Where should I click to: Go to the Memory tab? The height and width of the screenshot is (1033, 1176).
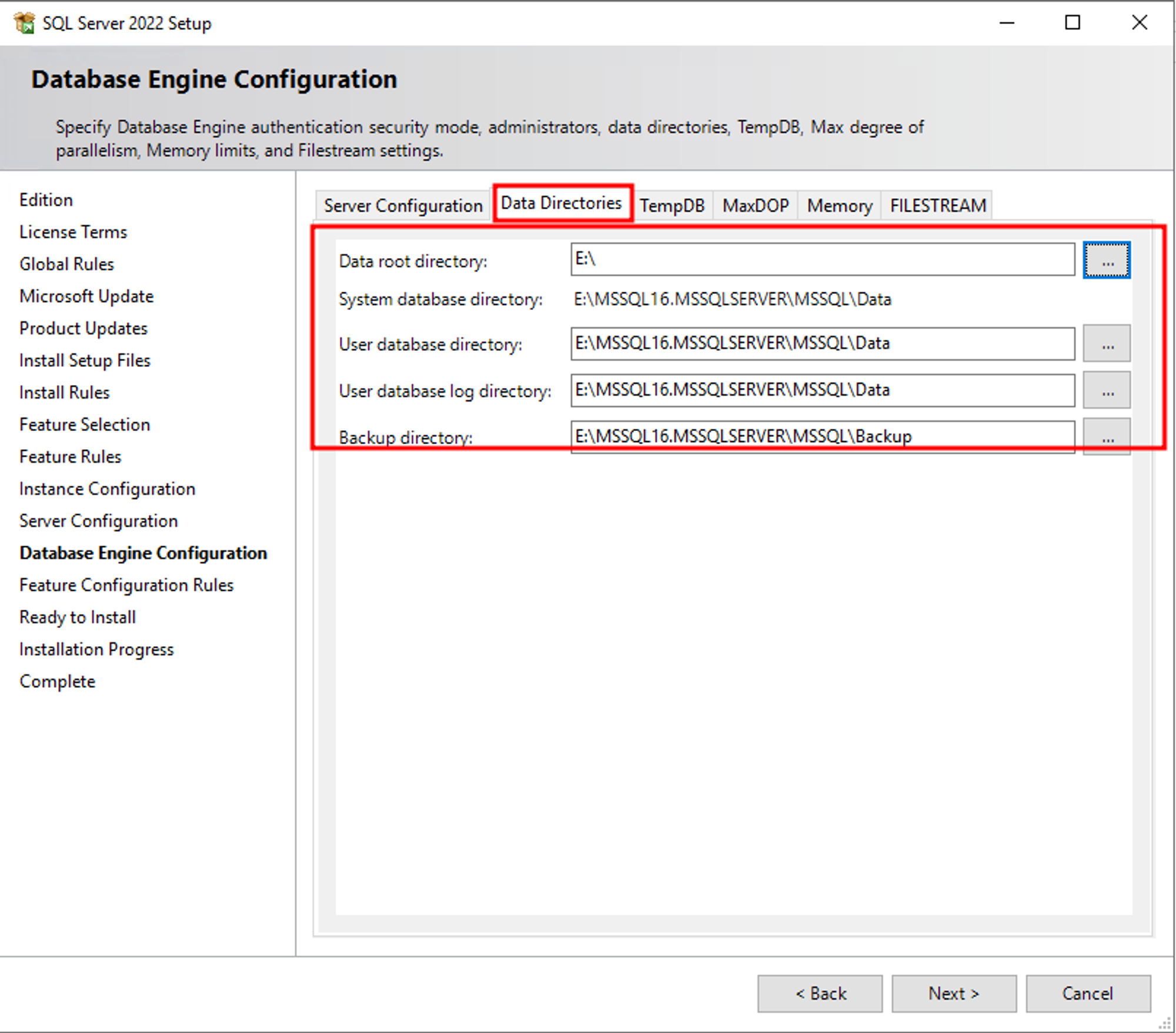[839, 206]
